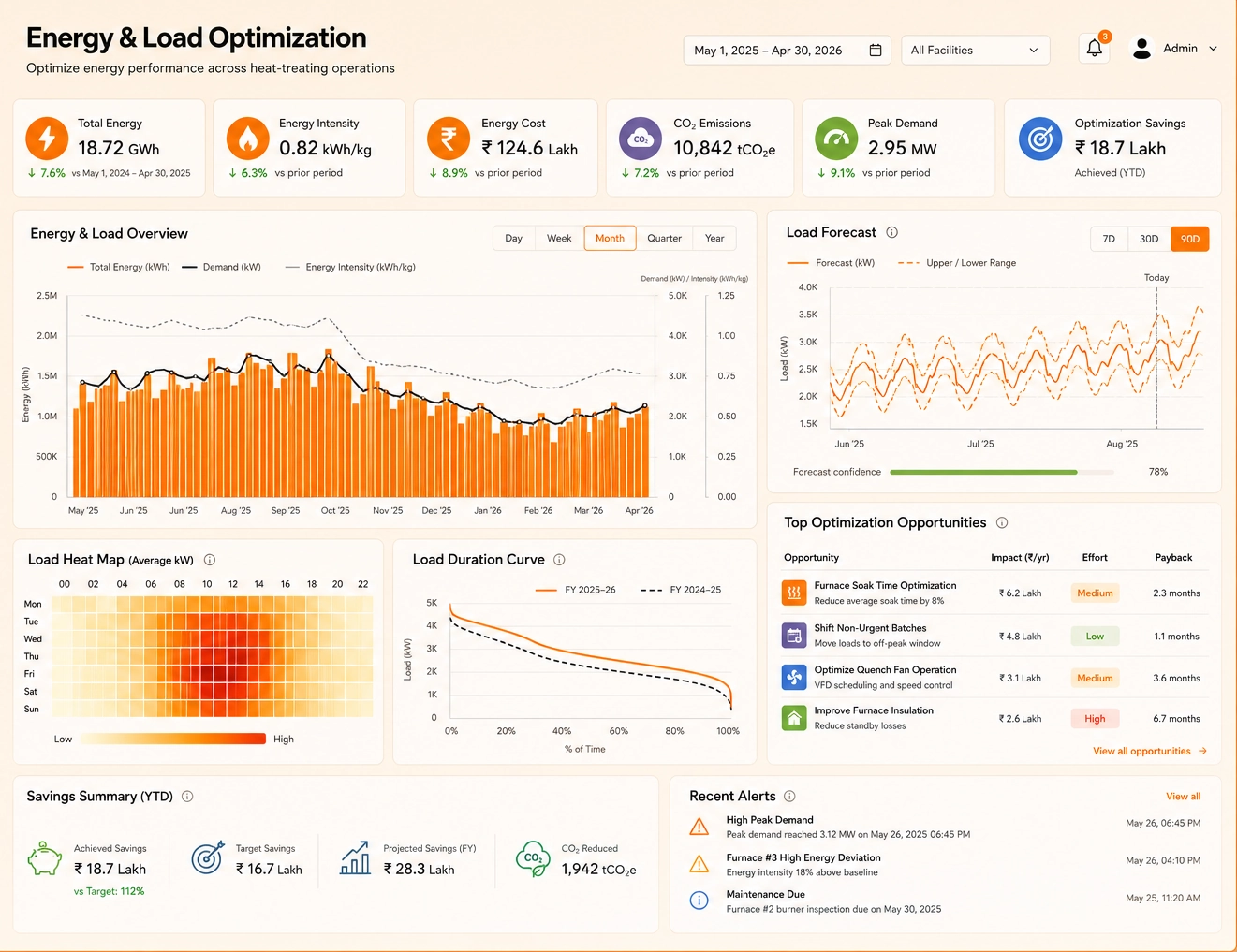
Task: Select the 90D forecast range
Action: coord(1190,239)
